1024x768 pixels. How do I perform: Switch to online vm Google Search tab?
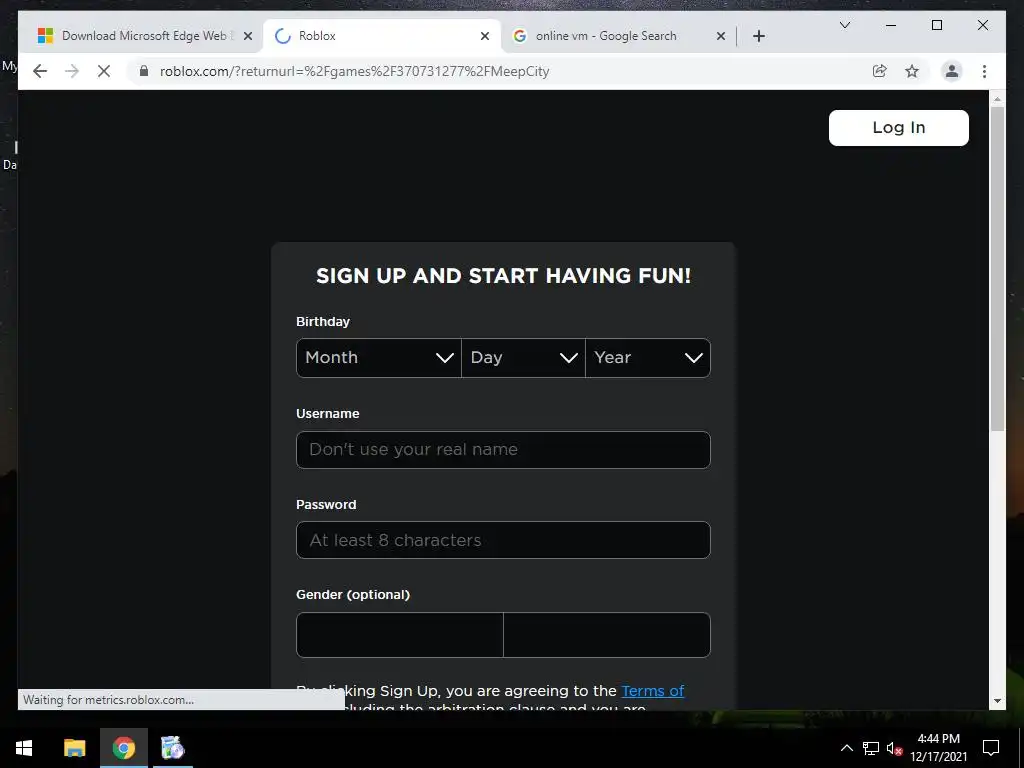tap(617, 36)
